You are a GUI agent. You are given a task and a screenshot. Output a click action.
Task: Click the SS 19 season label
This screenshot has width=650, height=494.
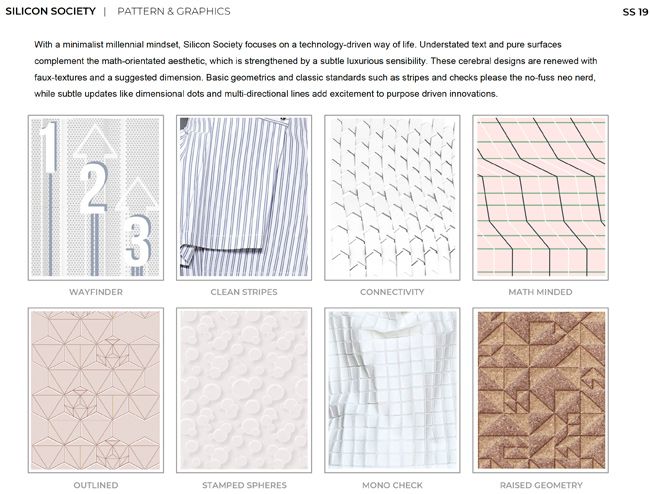[635, 12]
